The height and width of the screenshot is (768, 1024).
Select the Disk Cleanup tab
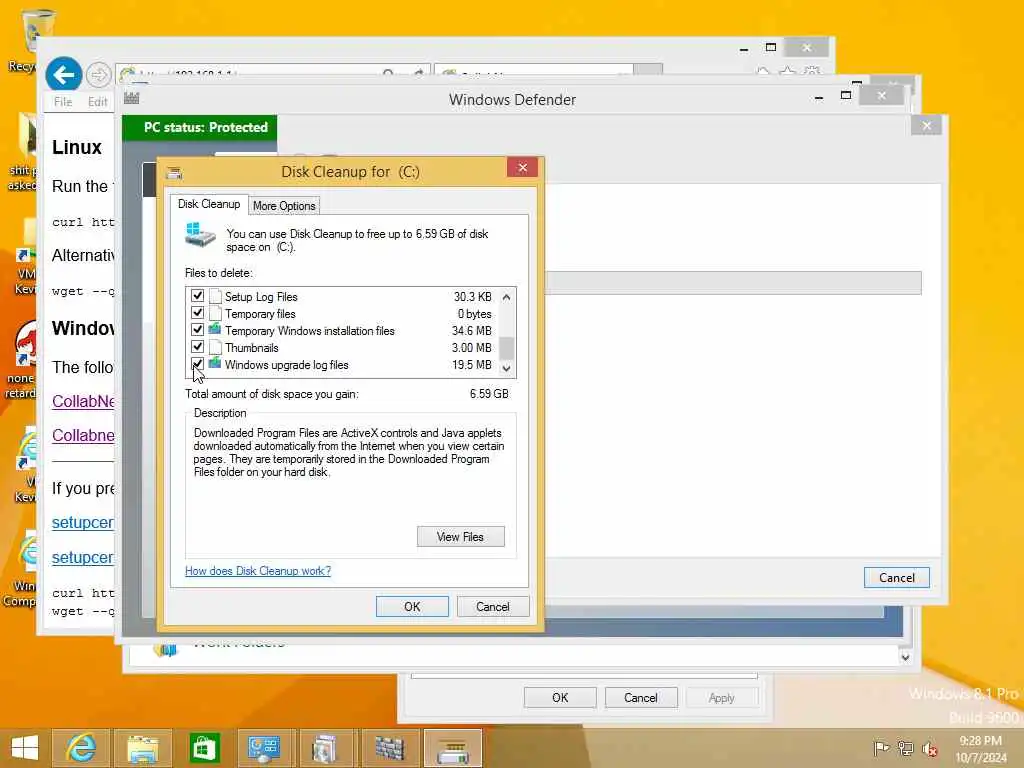pos(209,204)
